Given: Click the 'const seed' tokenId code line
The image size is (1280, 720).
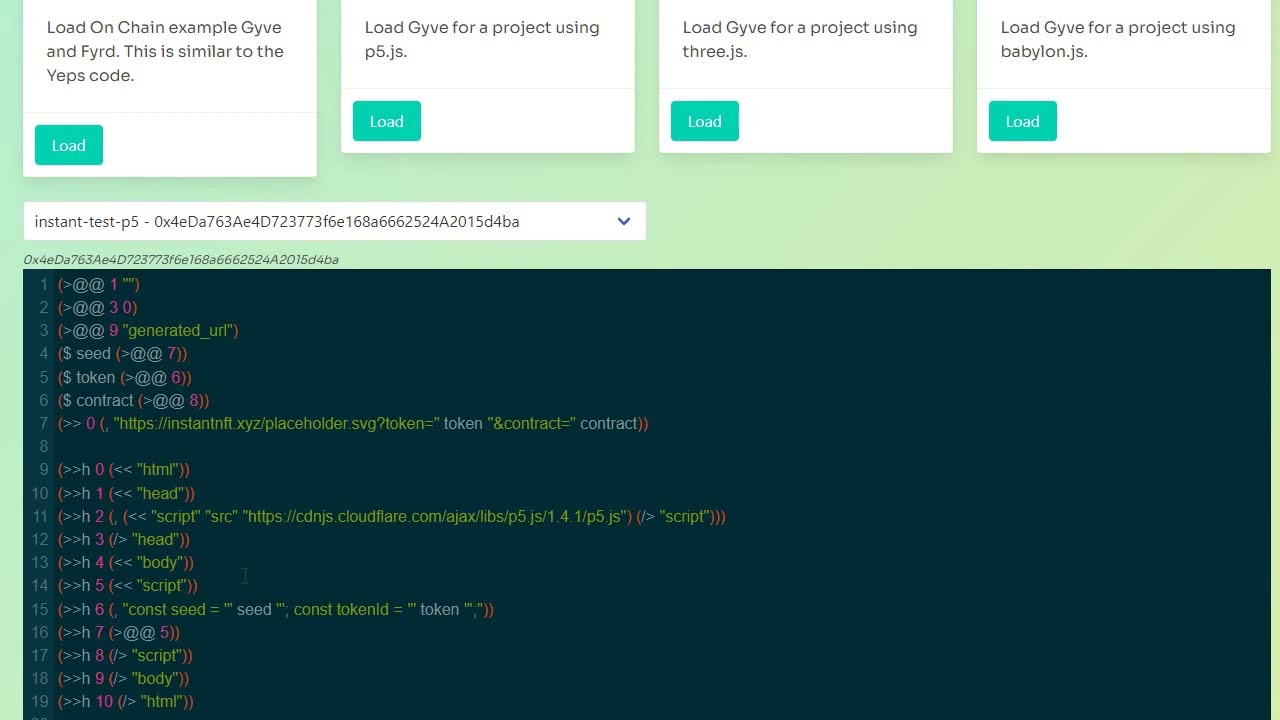Looking at the screenshot, I should 276,609.
